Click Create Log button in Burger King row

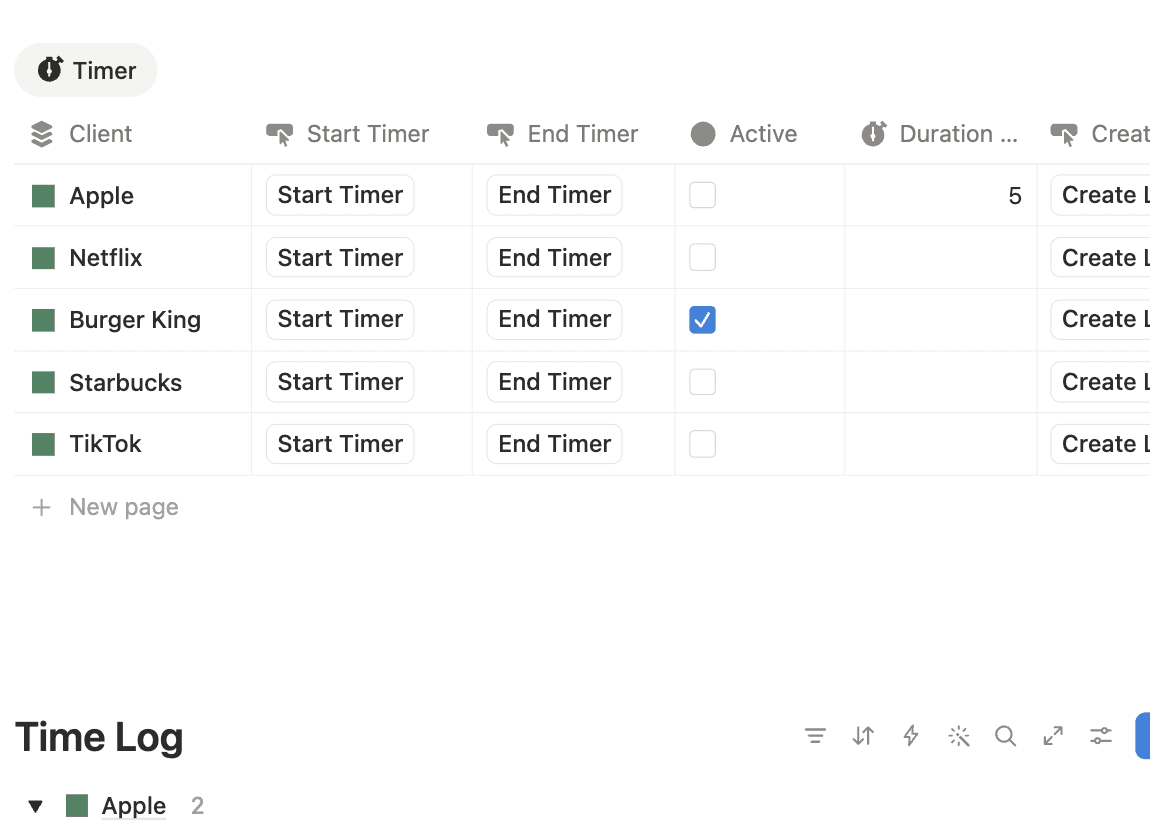1101,319
